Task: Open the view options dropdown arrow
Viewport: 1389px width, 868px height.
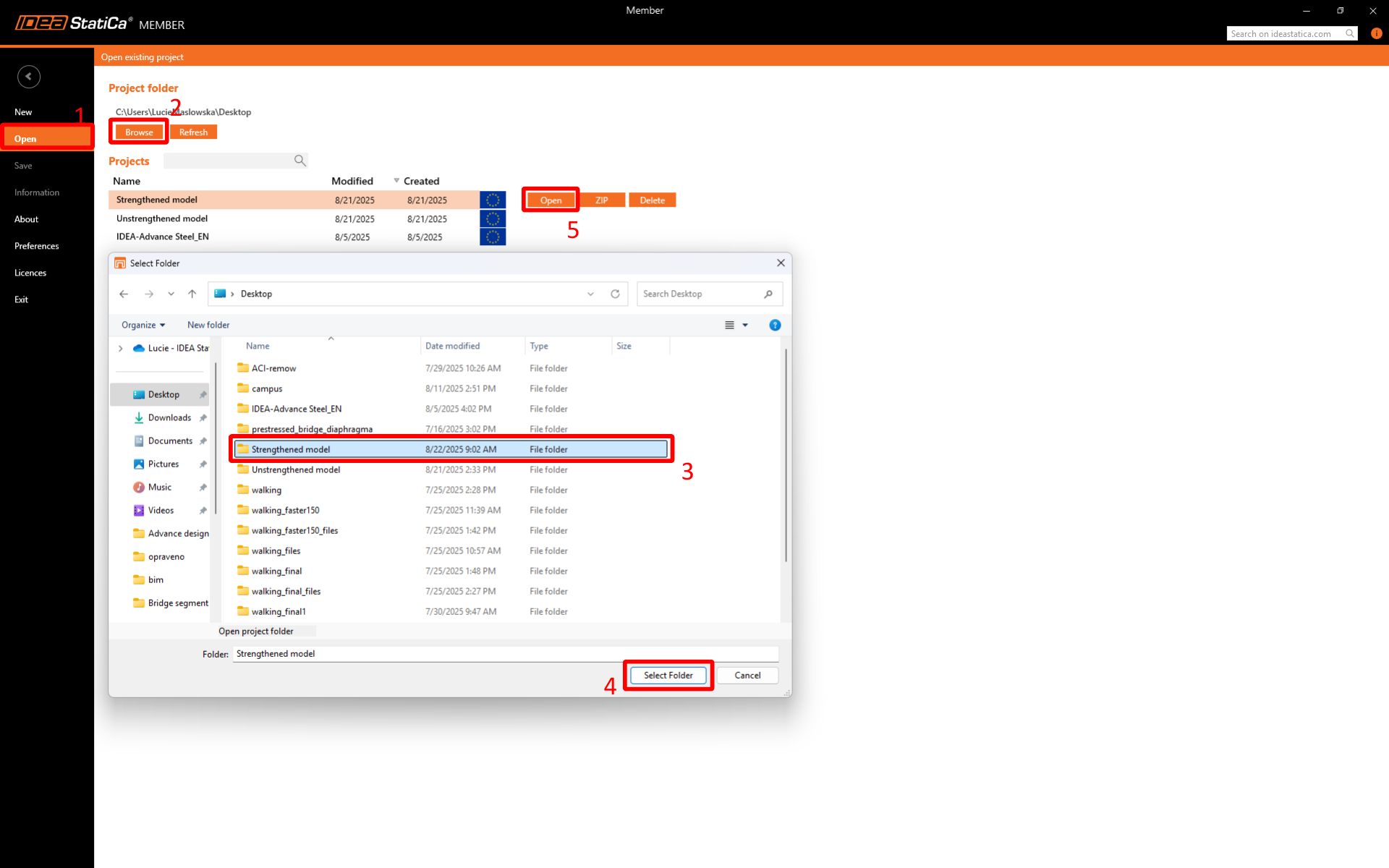Action: pos(745,325)
